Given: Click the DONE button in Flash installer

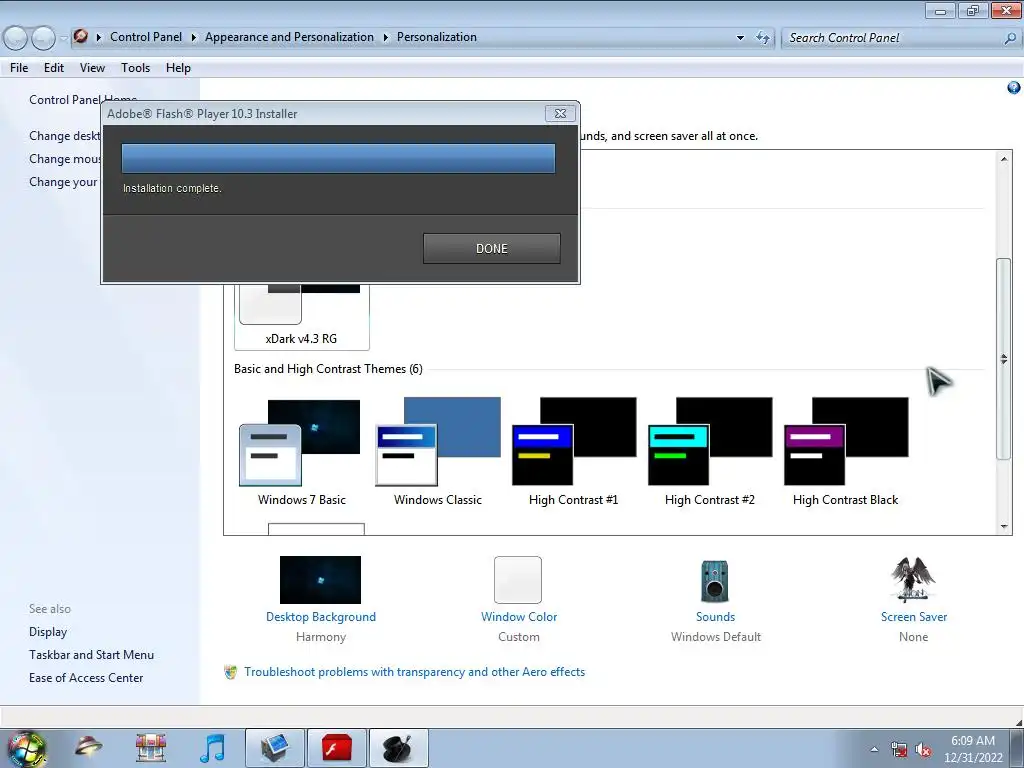Looking at the screenshot, I should pyautogui.click(x=491, y=248).
